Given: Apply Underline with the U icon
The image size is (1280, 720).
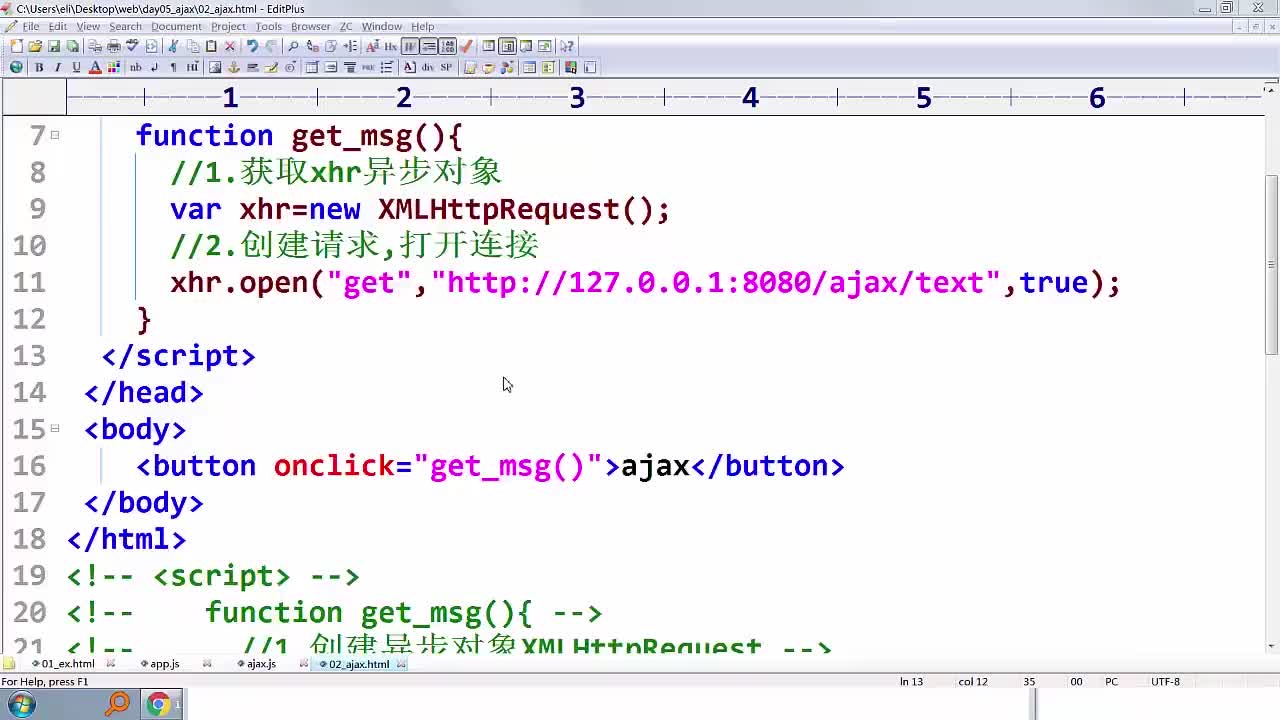Looking at the screenshot, I should [x=76, y=67].
